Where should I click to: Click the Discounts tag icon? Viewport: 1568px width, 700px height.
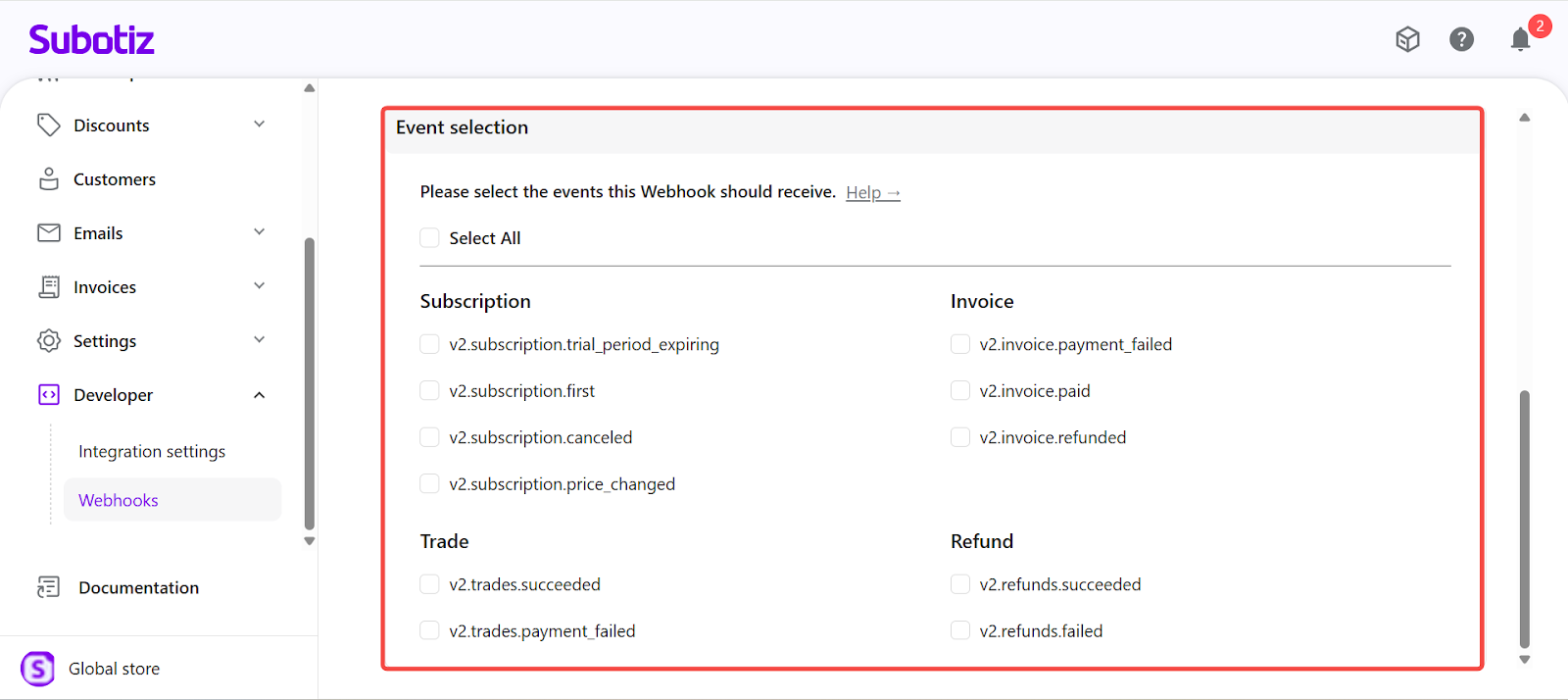pyautogui.click(x=48, y=125)
